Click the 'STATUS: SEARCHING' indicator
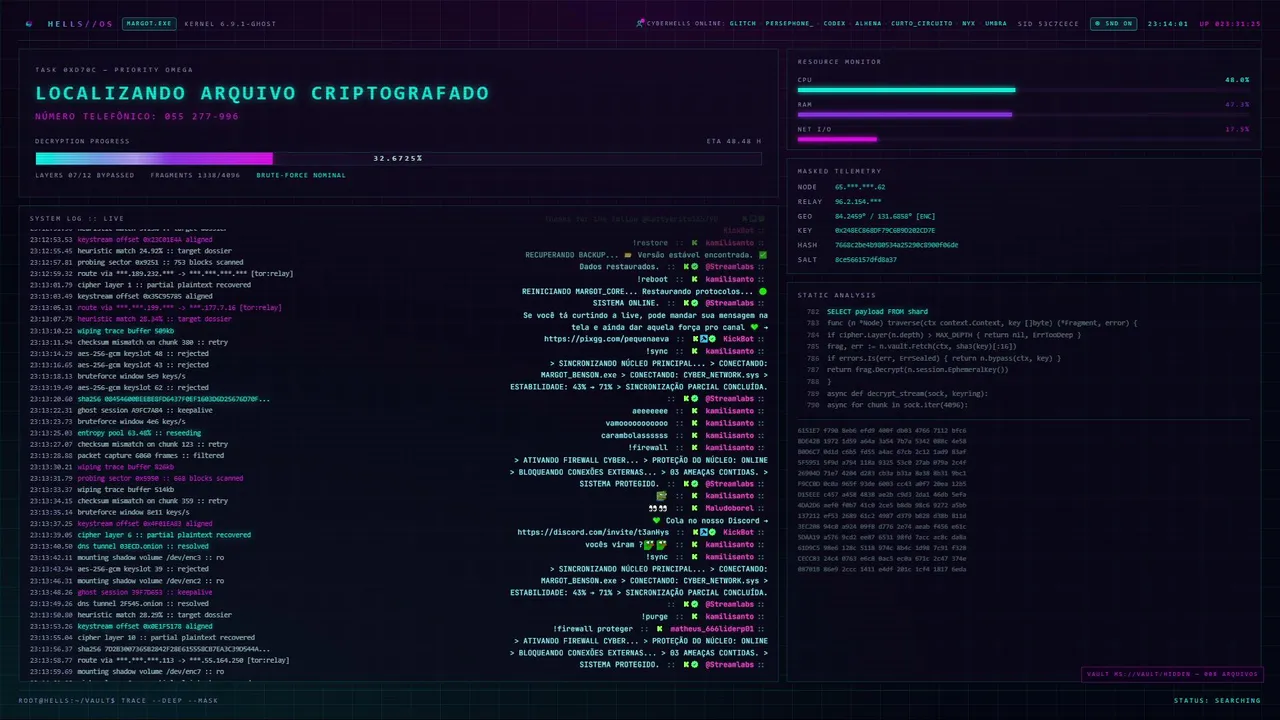 click(1217, 700)
